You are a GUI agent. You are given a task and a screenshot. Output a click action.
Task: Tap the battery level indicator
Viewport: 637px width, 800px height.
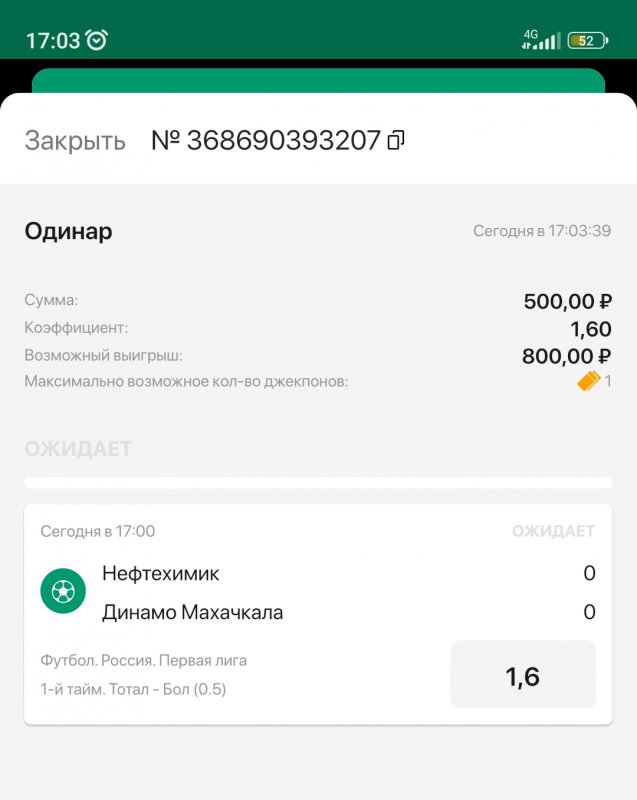[x=585, y=41]
